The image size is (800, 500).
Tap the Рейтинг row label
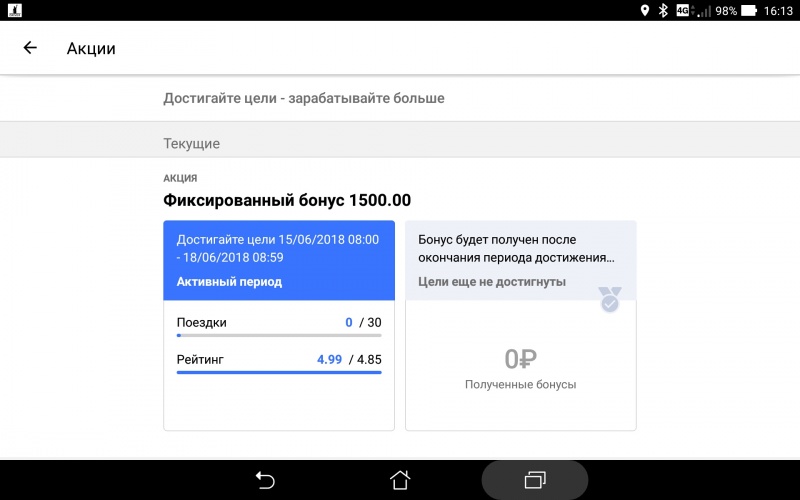(x=200, y=359)
